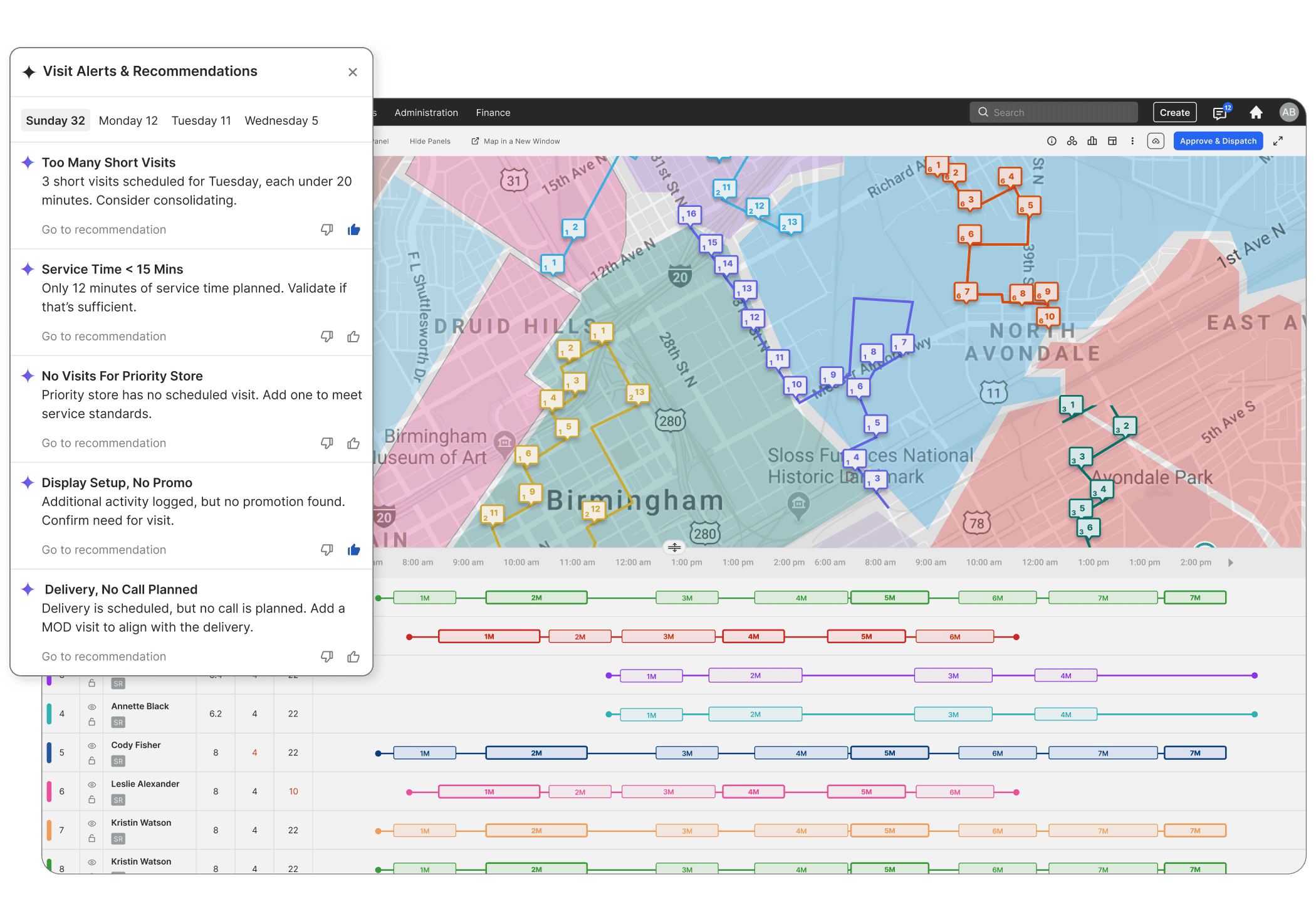Thumbs down the Too Many Short Visits alert

pos(326,230)
